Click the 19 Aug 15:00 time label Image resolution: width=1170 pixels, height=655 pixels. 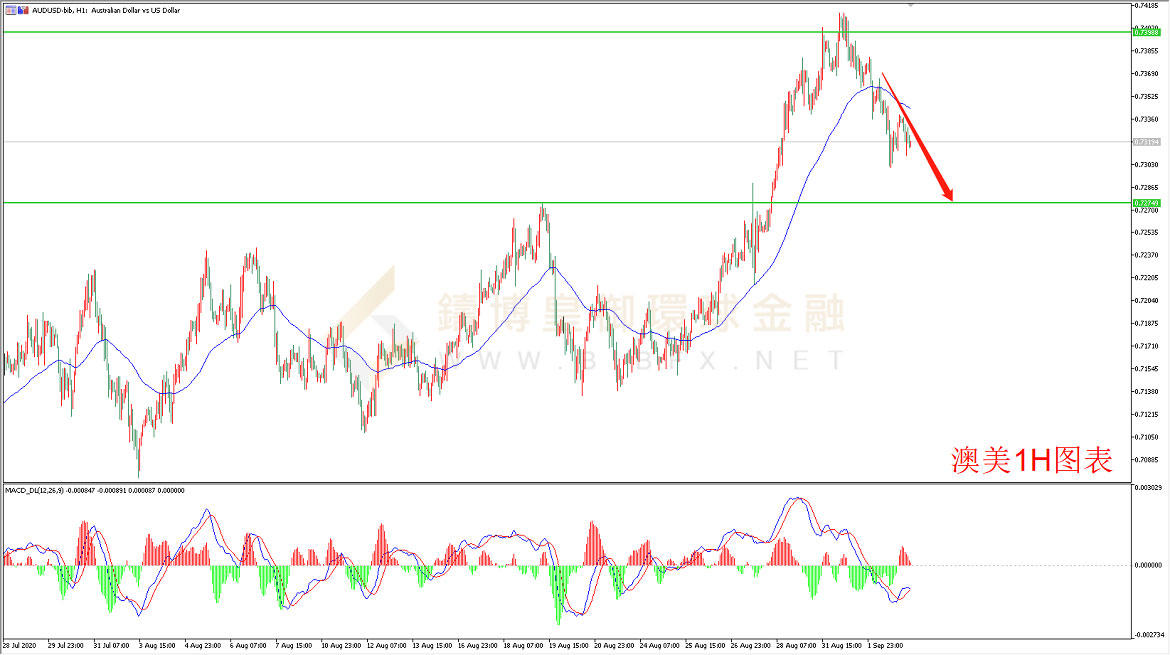pyautogui.click(x=567, y=647)
